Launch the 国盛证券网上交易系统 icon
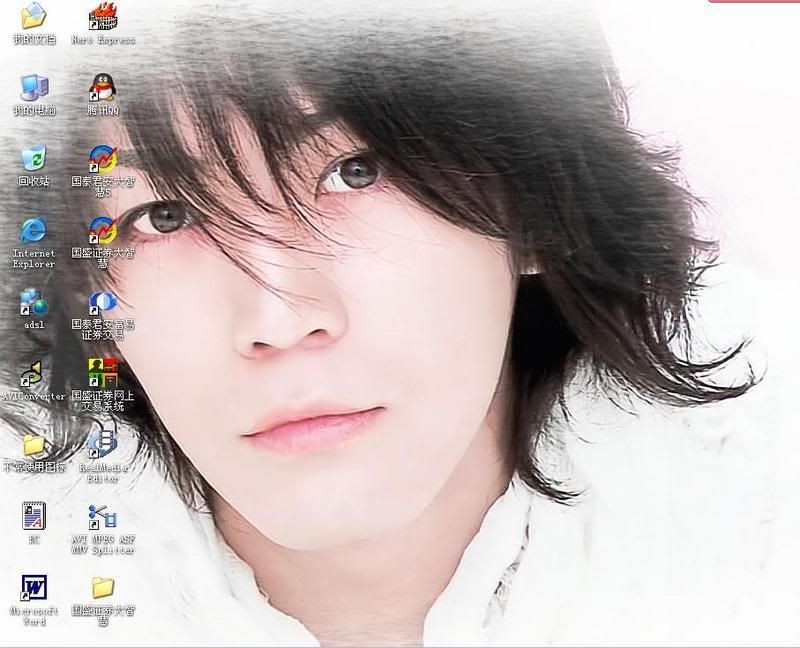The height and width of the screenshot is (648, 800). (103, 374)
